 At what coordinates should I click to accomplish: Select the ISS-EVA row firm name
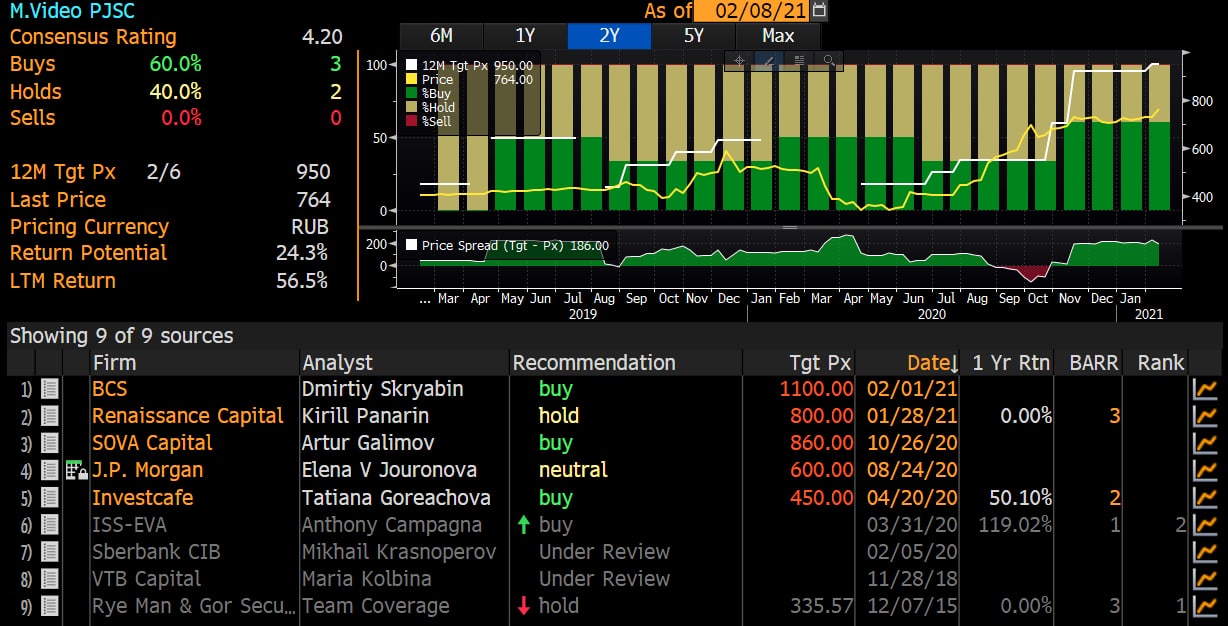[129, 525]
